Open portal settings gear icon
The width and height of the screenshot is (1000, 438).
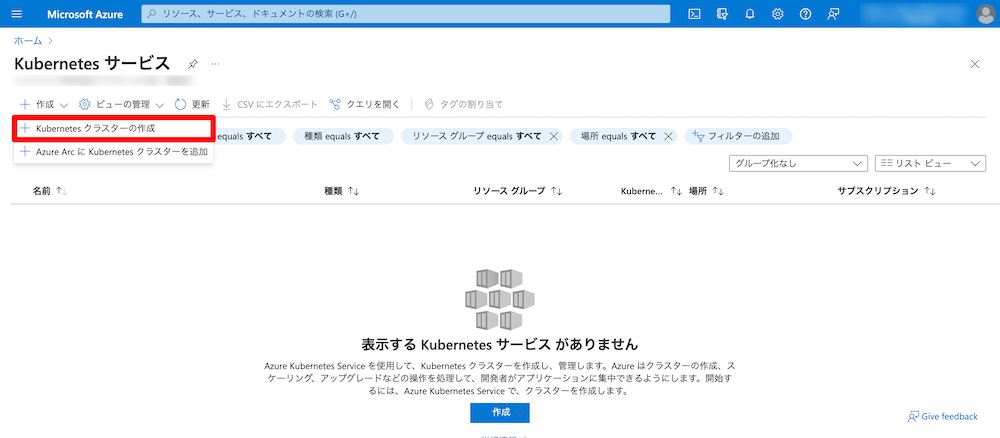pyautogui.click(x=777, y=14)
